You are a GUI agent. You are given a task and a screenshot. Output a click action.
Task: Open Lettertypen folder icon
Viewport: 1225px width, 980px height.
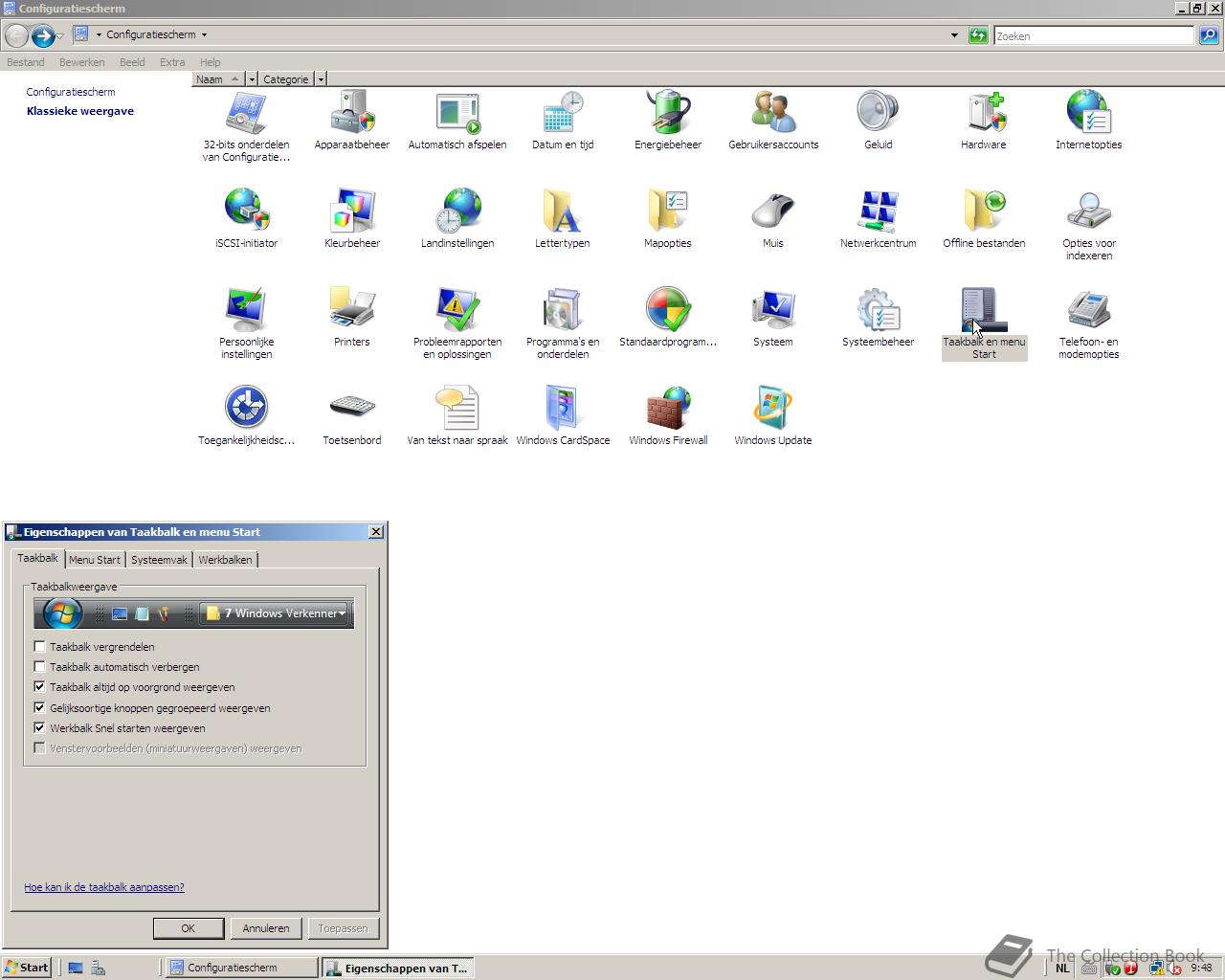(x=563, y=211)
